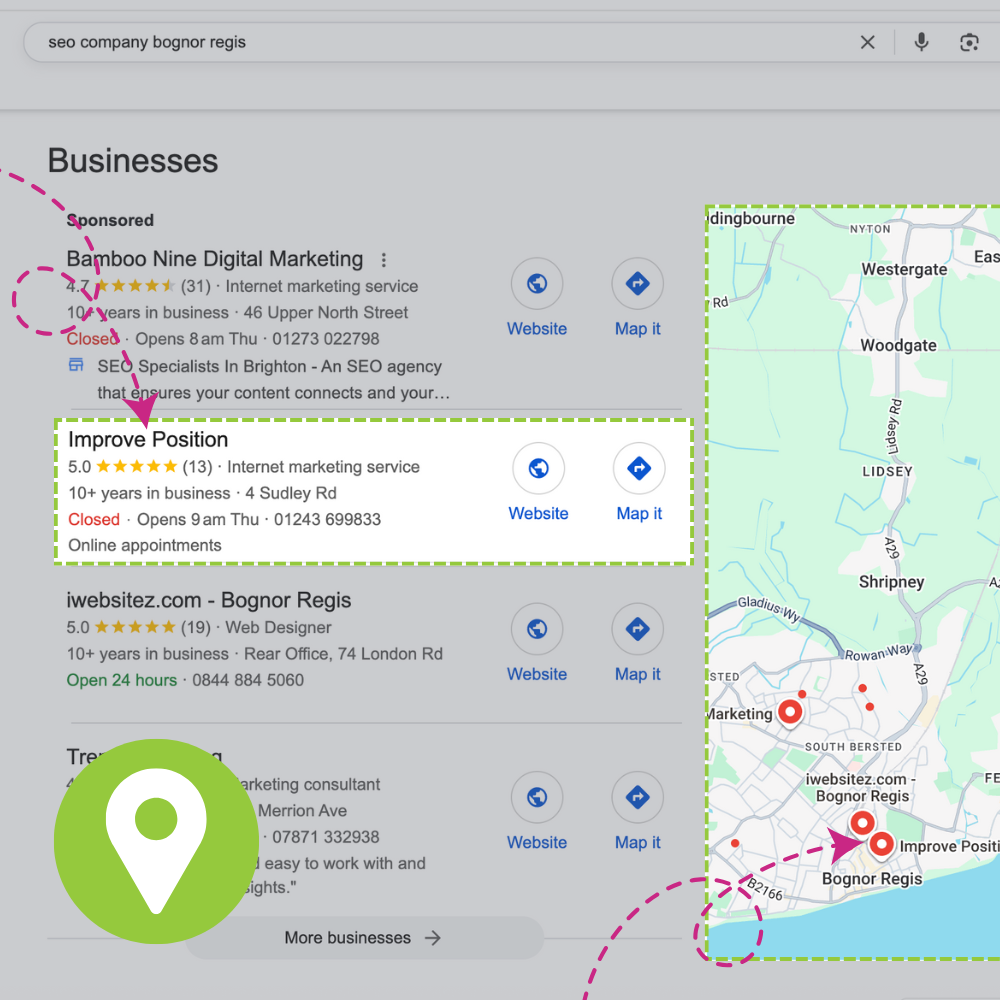Open Improve Position business listing title
The width and height of the screenshot is (1000, 1000).
(148, 440)
